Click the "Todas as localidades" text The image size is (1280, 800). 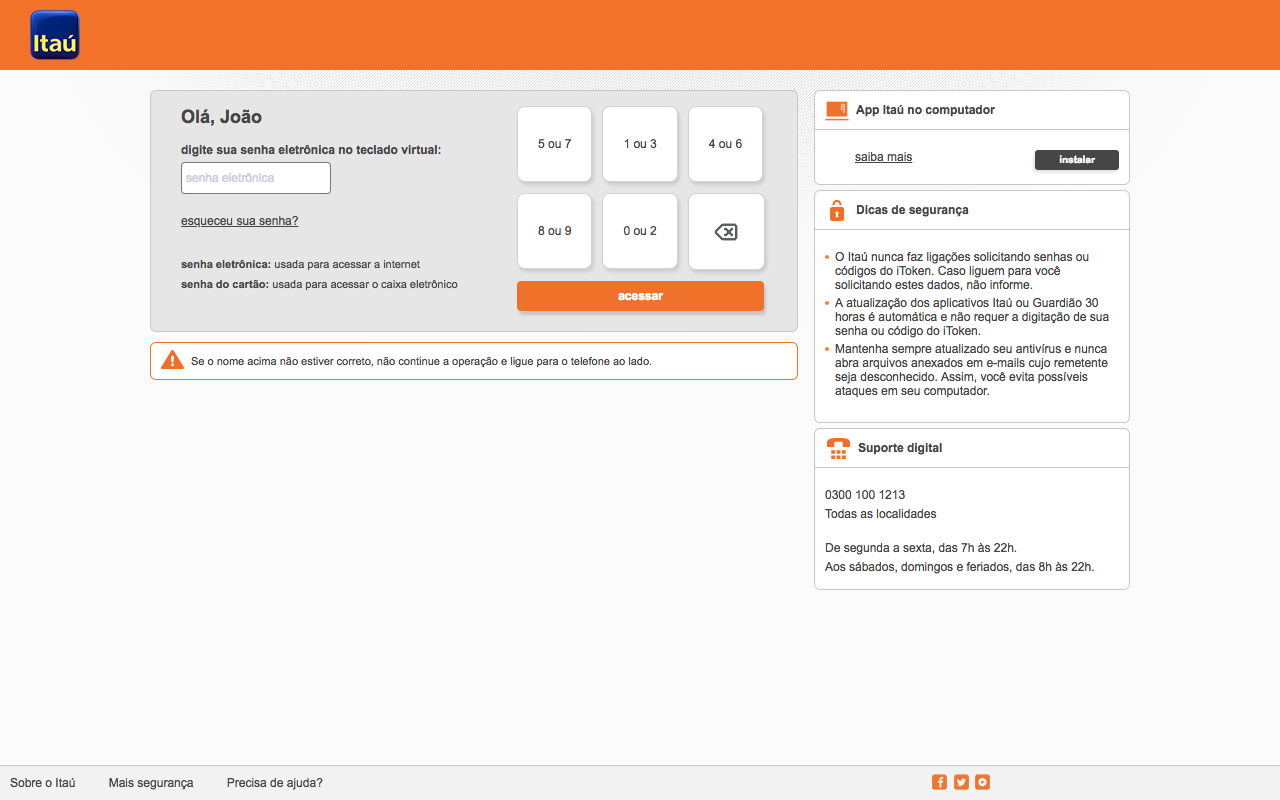point(881,514)
